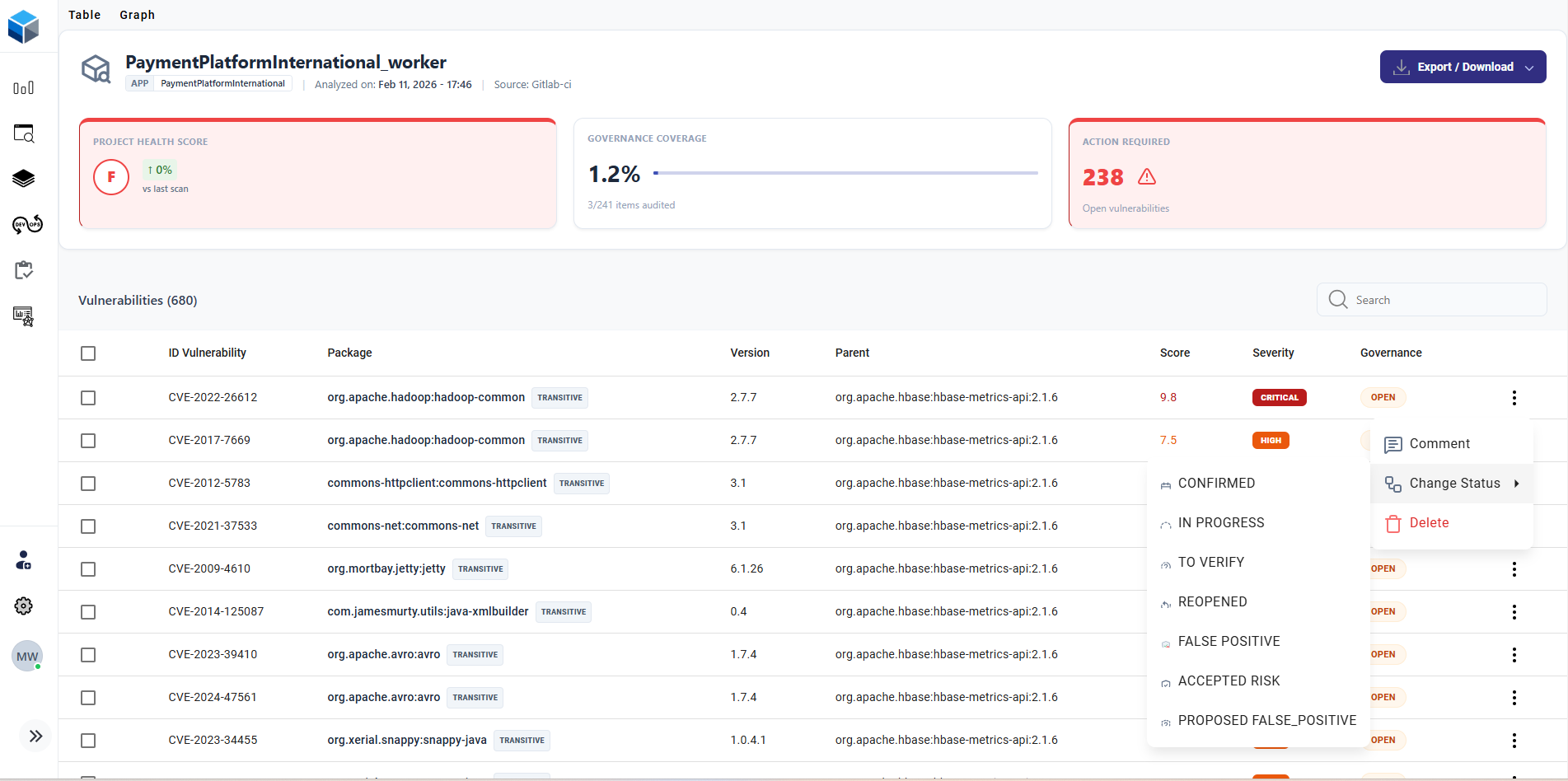
Task: Click Delete in the context menu
Action: 1429,523
